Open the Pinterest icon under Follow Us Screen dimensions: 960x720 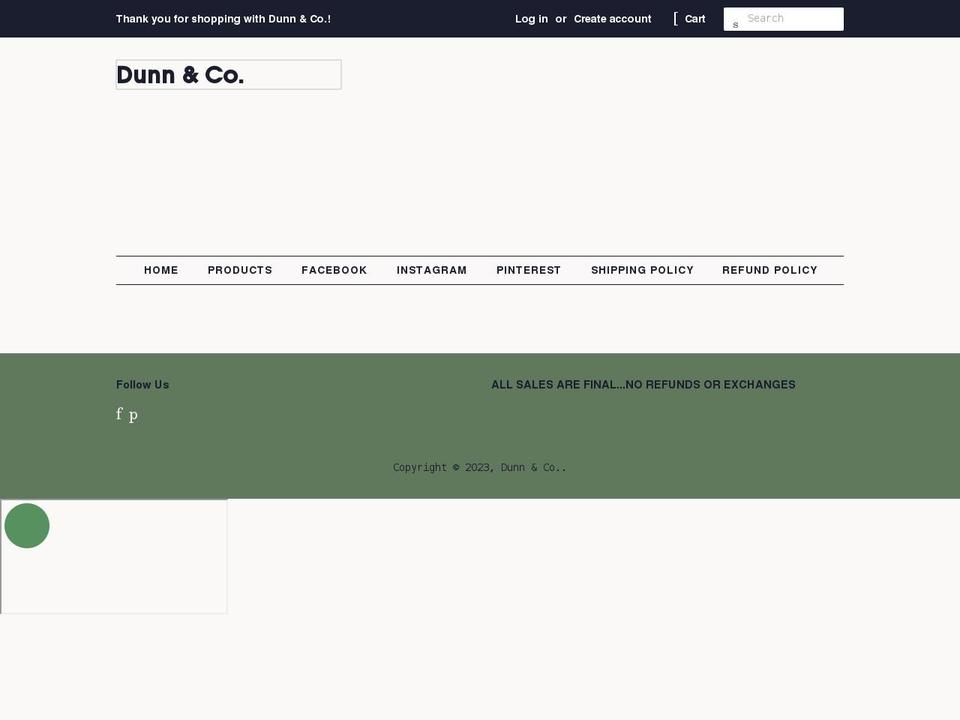click(x=133, y=415)
